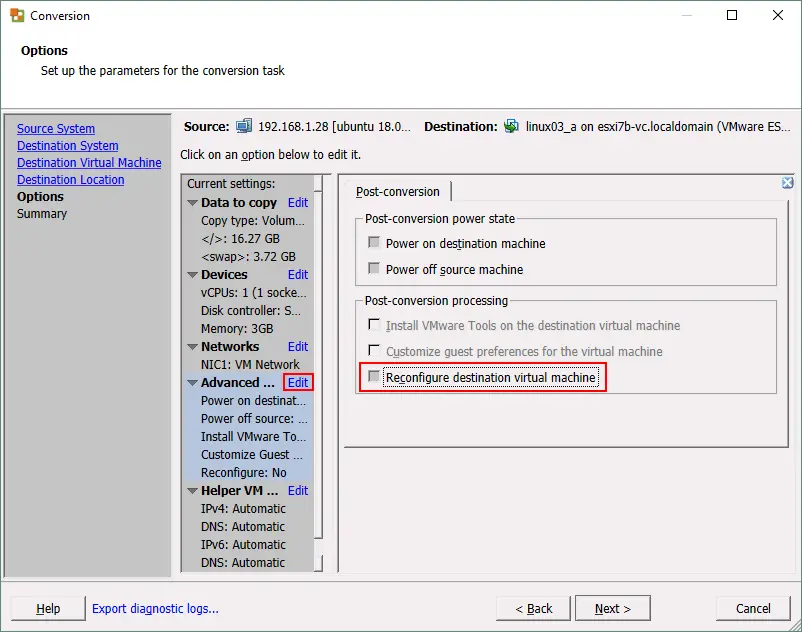Collapse the Advanced section
The height and width of the screenshot is (632, 802).
point(193,383)
